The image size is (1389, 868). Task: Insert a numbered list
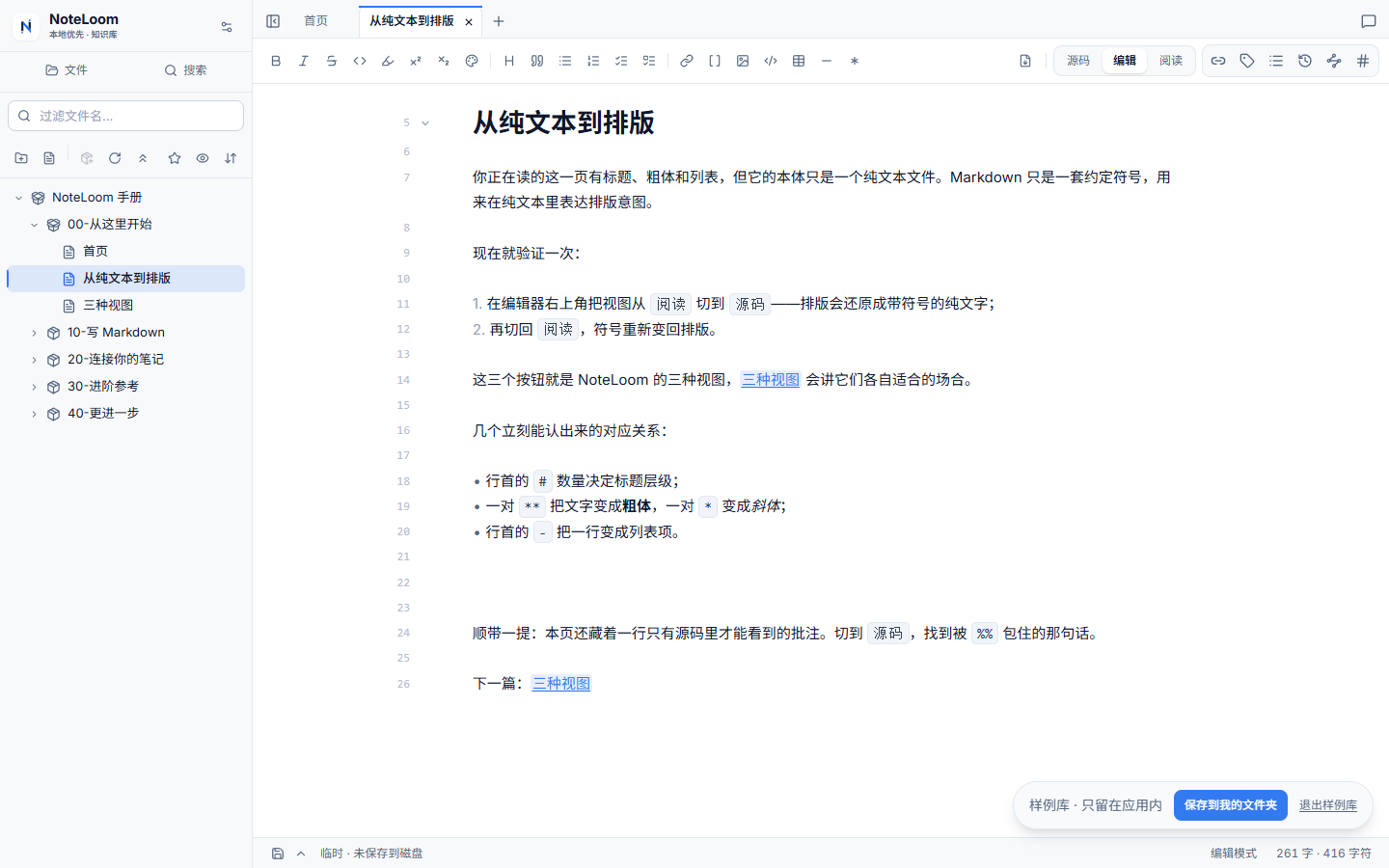593,61
